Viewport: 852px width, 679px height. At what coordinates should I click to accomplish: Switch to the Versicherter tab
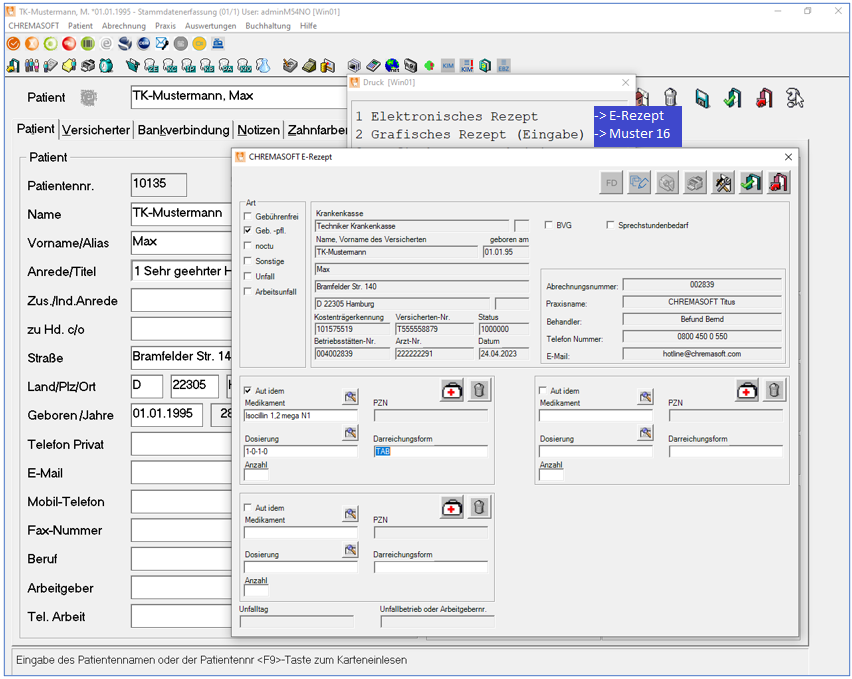[96, 130]
